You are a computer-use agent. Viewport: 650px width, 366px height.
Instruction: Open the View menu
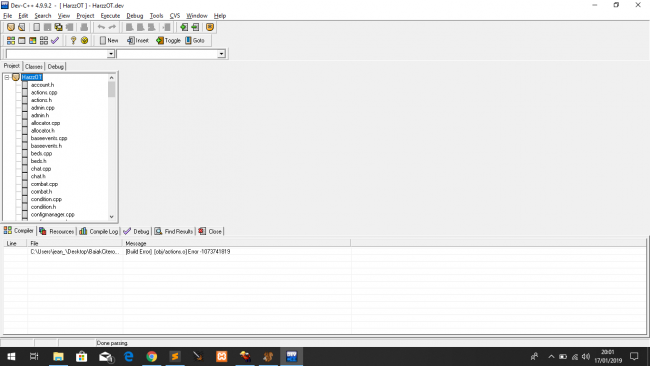63,16
